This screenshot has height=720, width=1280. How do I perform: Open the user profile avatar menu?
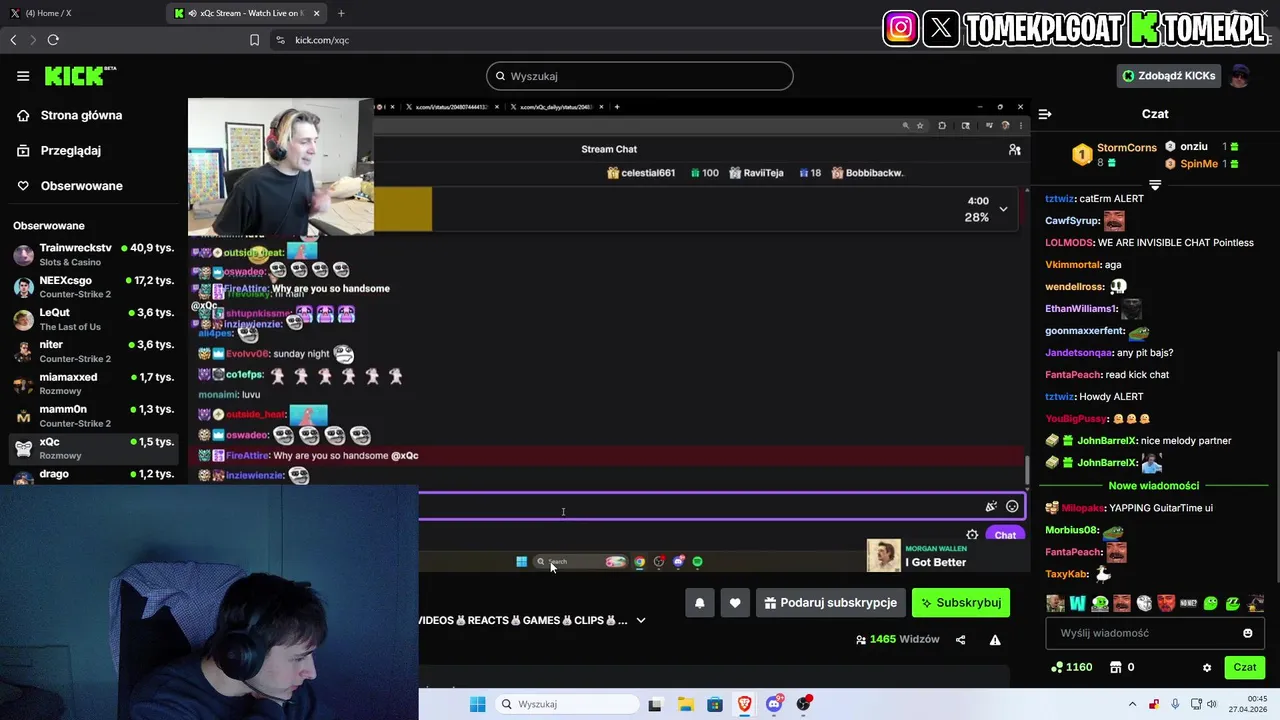click(x=1240, y=76)
